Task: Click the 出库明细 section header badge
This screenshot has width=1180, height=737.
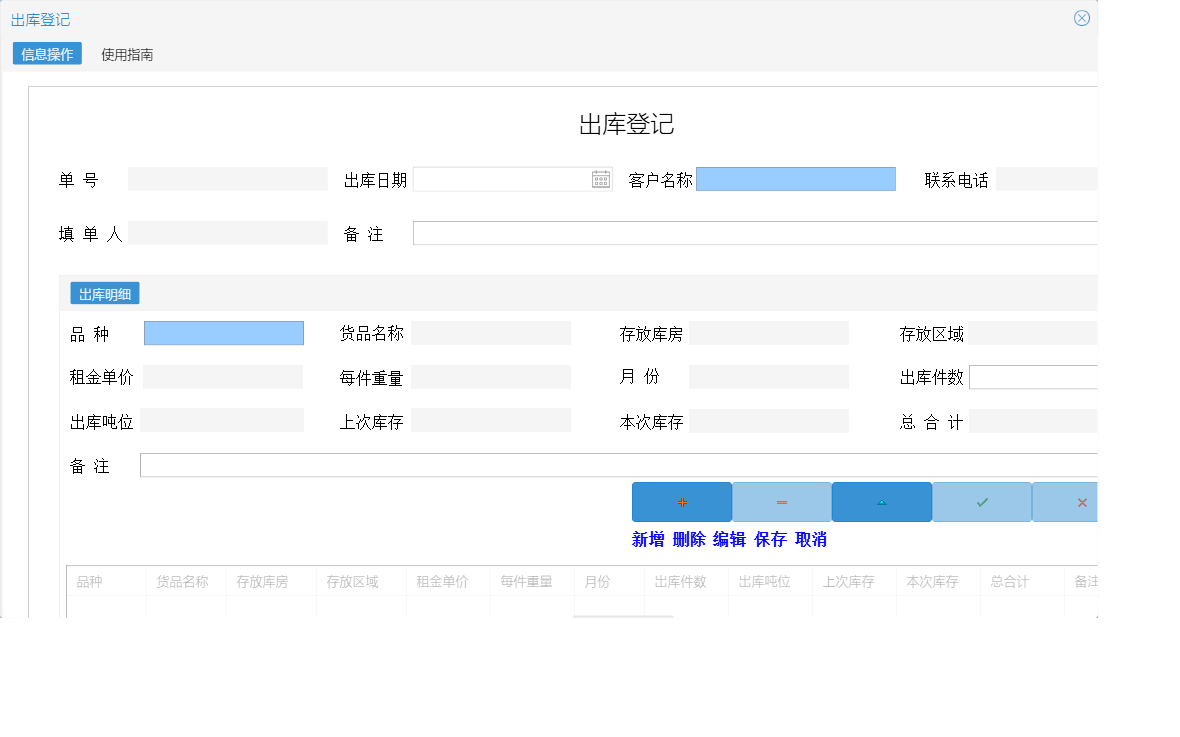Action: coord(103,292)
